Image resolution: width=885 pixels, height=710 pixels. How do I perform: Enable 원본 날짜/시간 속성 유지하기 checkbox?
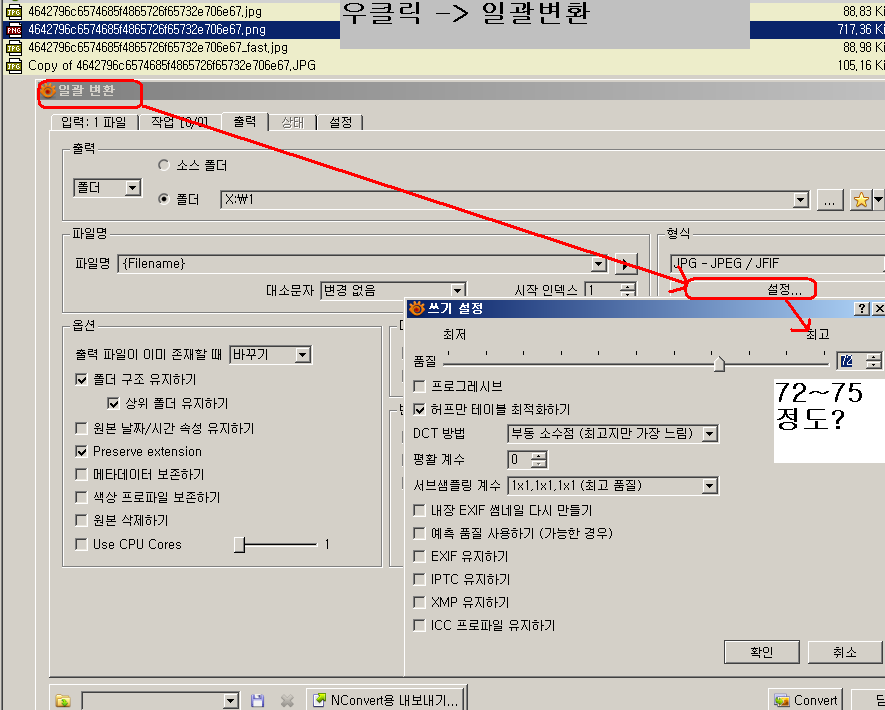81,428
